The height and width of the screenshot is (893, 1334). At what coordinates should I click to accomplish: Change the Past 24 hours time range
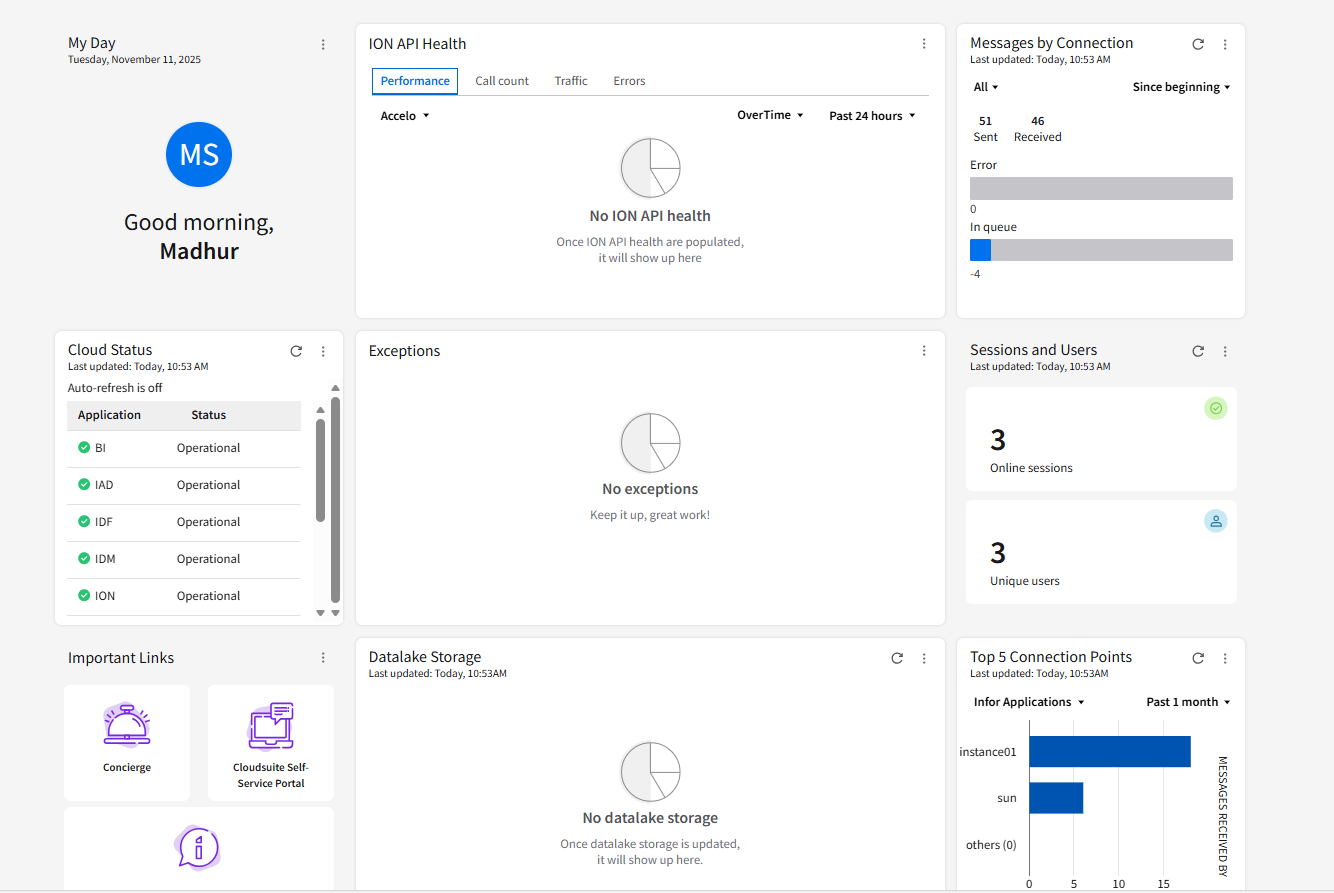(x=870, y=115)
